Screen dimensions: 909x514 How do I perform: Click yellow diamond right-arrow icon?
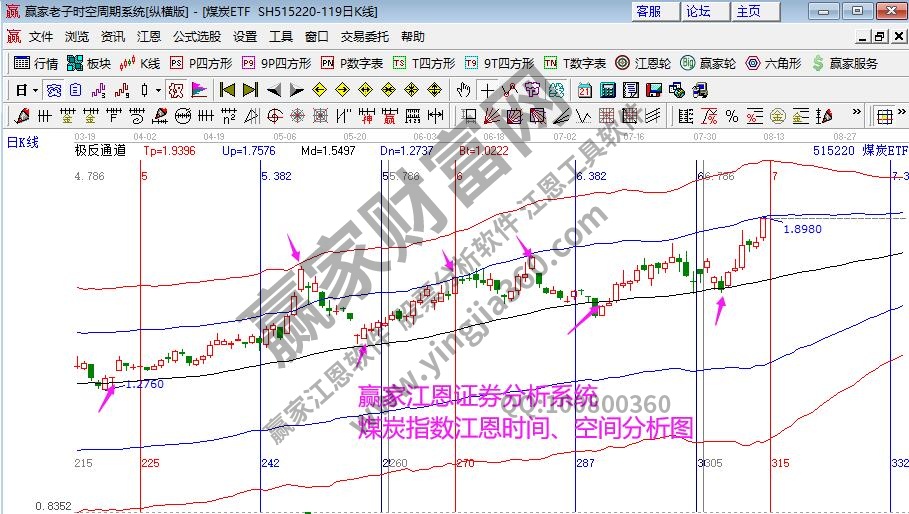(x=343, y=90)
